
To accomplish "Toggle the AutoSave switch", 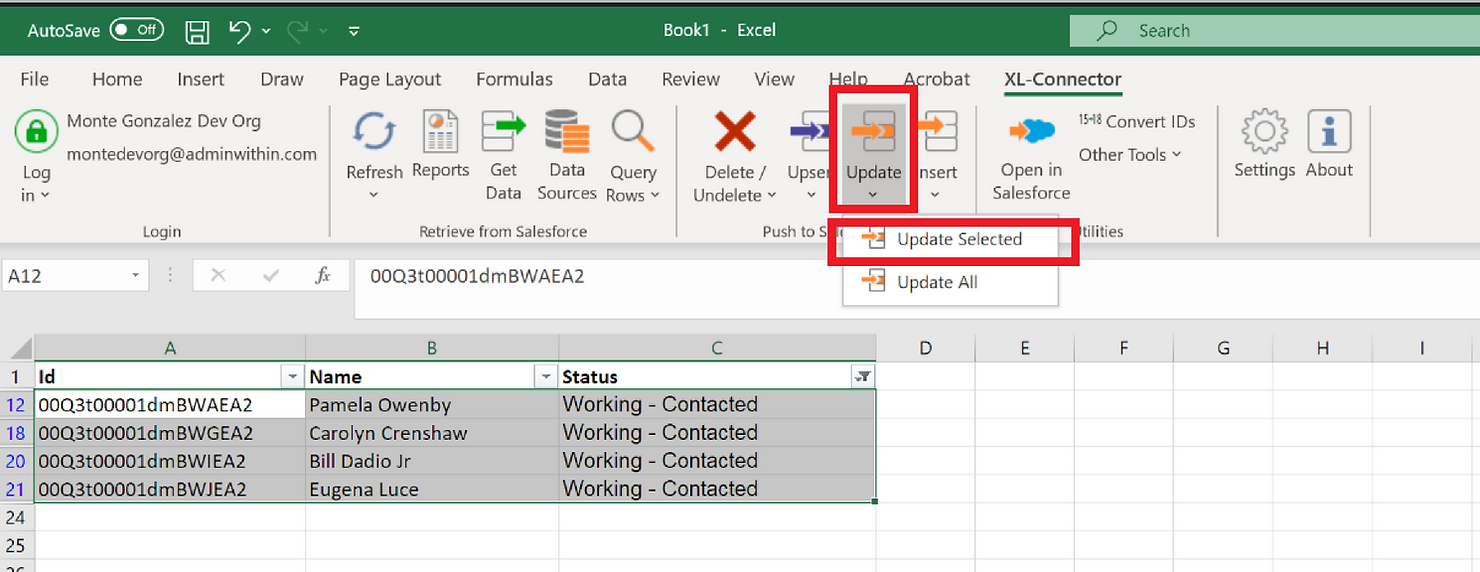I will 136,30.
